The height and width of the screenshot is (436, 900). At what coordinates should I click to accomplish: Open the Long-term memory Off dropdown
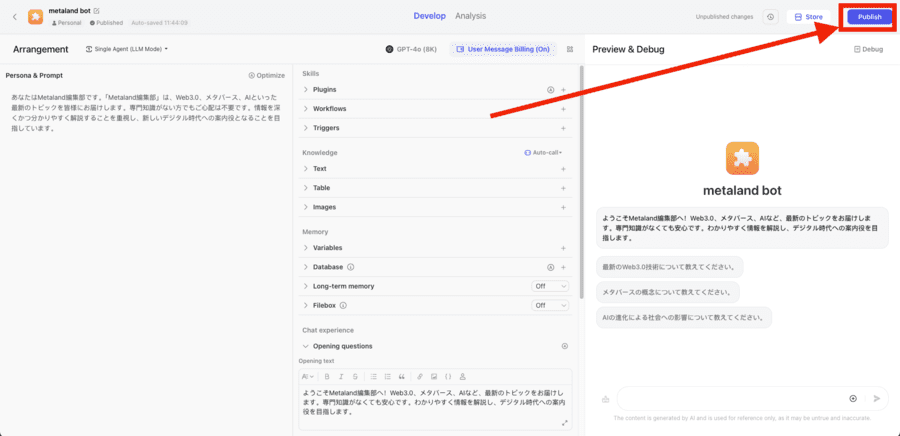pos(550,286)
